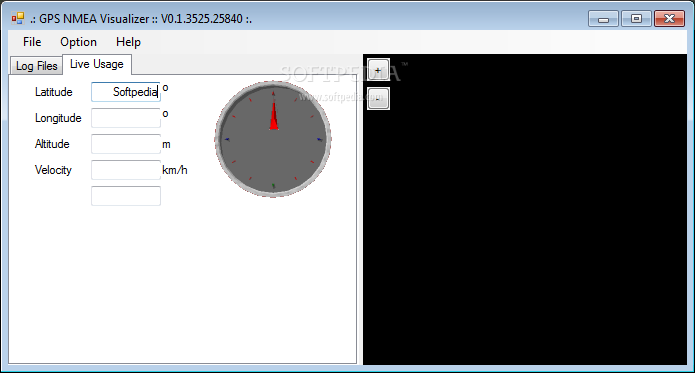Switch to the Log Files tab

[36, 66]
